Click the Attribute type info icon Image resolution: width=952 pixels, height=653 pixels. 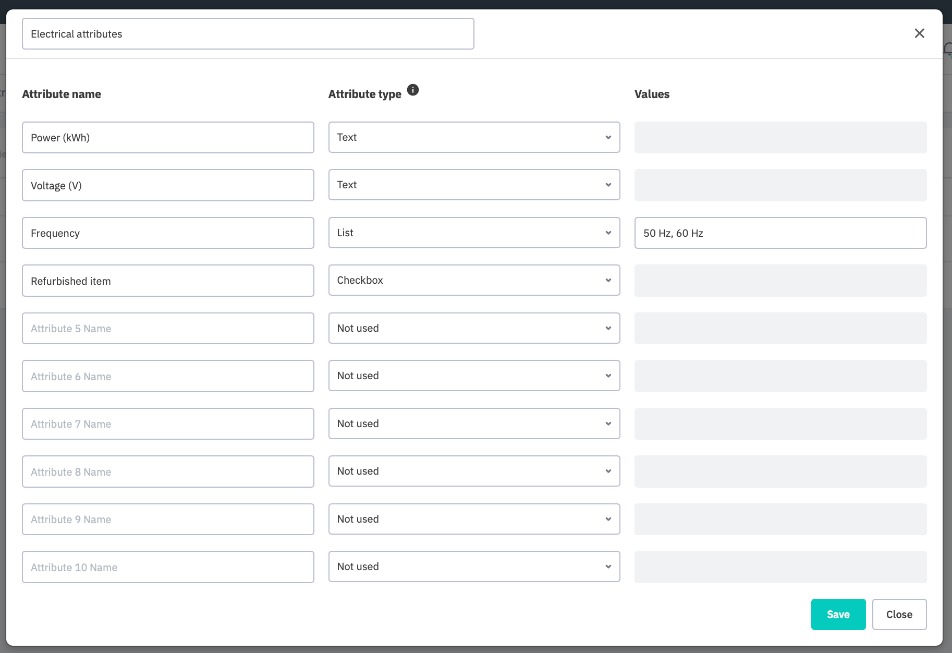point(413,90)
